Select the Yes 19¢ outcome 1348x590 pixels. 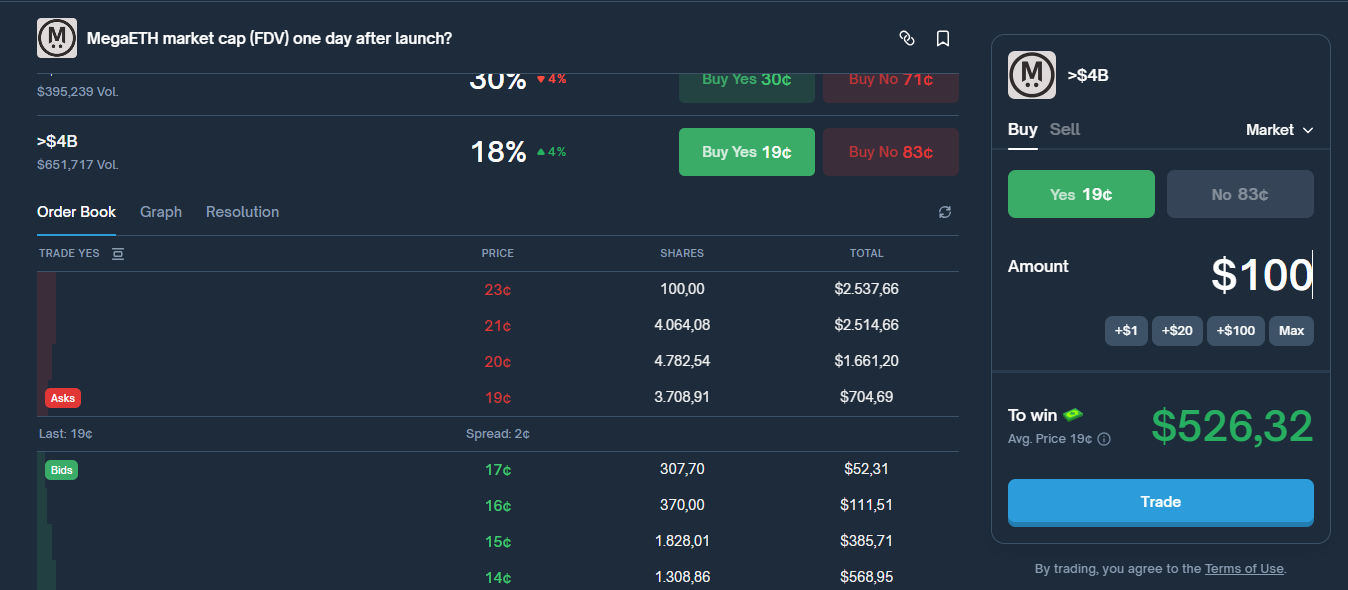(x=1081, y=193)
